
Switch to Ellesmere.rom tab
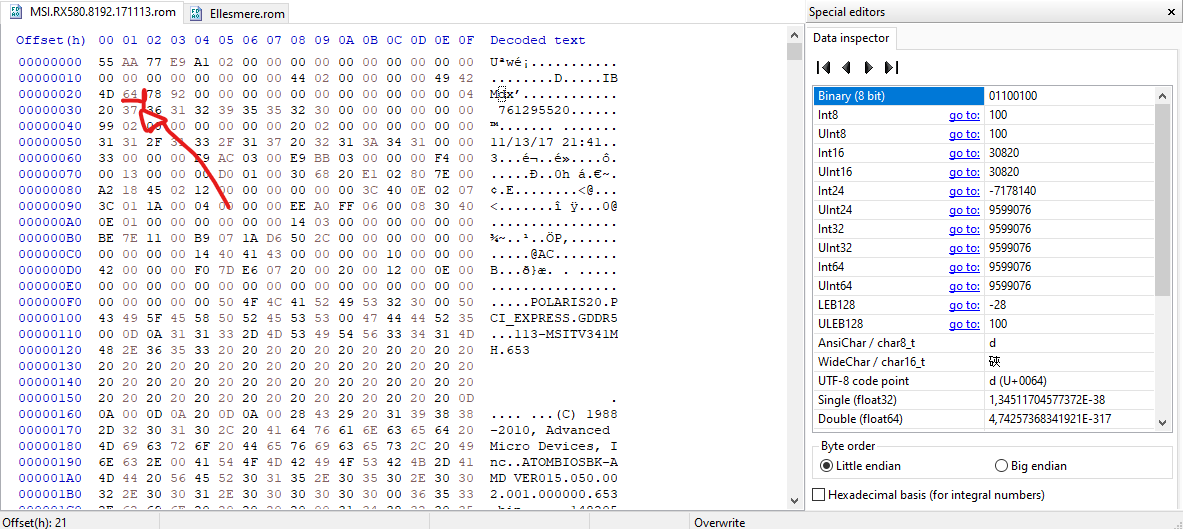coord(236,13)
